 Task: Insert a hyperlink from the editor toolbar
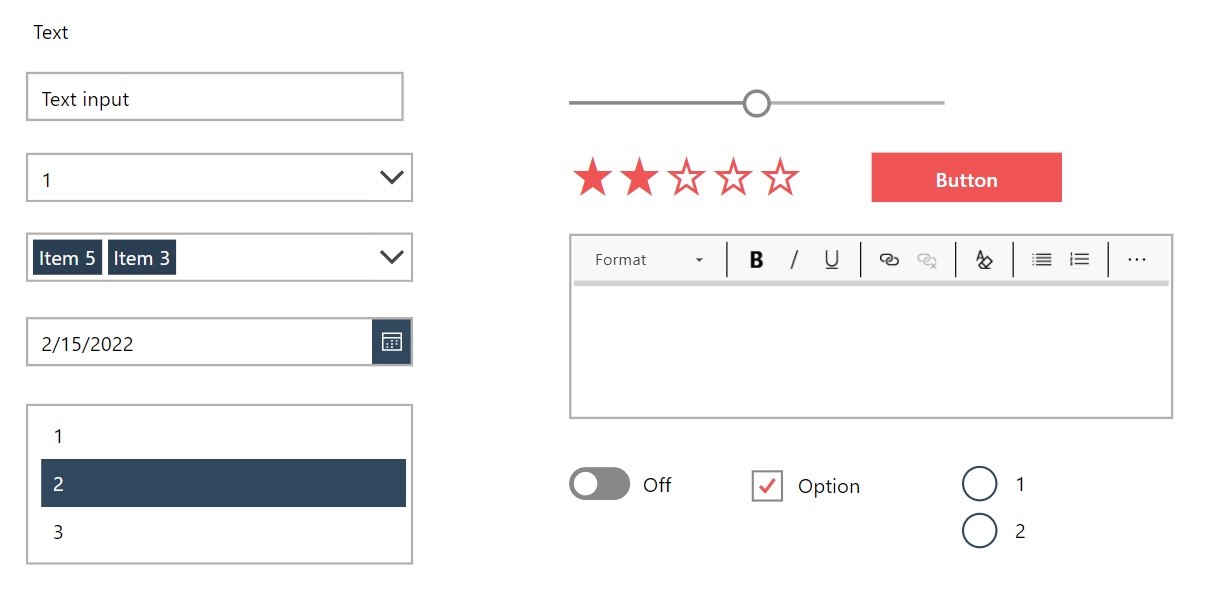[889, 259]
